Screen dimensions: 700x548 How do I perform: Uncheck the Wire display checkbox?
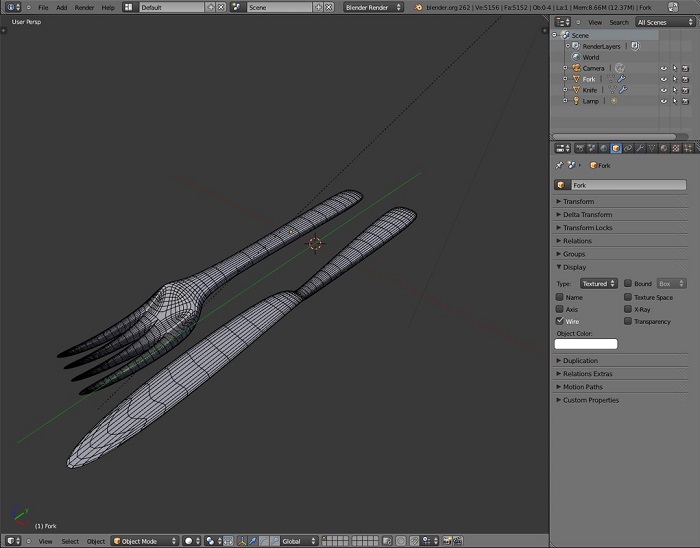[x=559, y=321]
